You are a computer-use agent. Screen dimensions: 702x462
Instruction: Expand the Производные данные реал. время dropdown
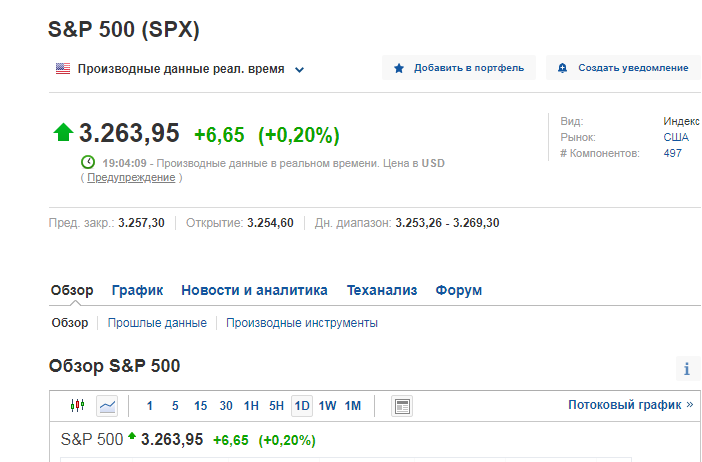[x=300, y=70]
